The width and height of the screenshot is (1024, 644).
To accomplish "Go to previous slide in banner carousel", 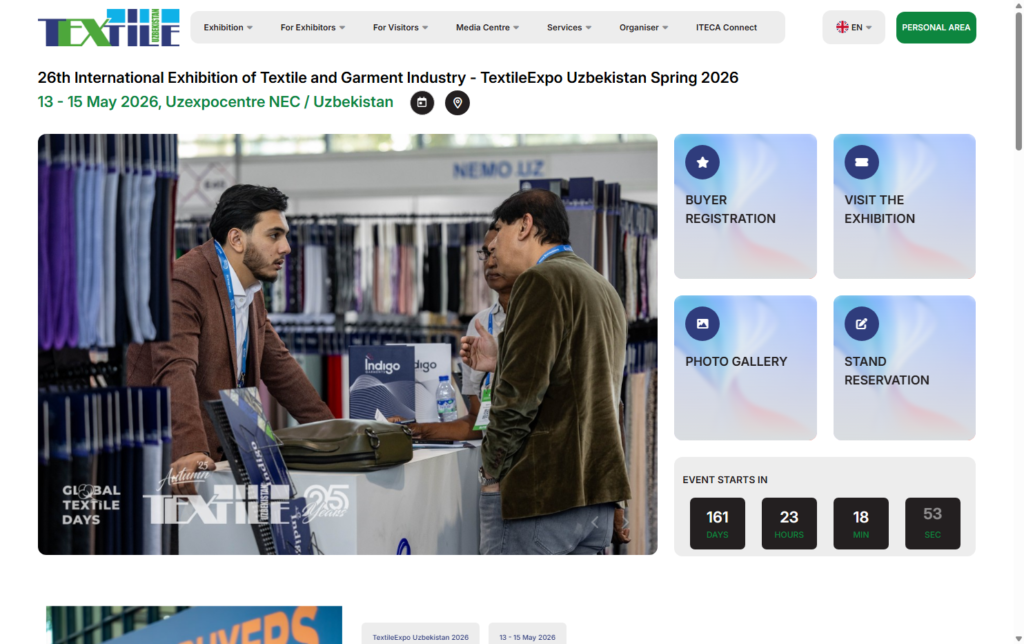I will pyautogui.click(x=595, y=522).
